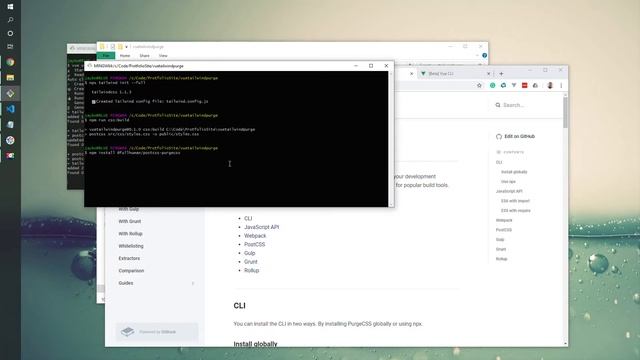Click PostCSS link in bulleted list
Viewport: 640px width, 360px height.
255,244
